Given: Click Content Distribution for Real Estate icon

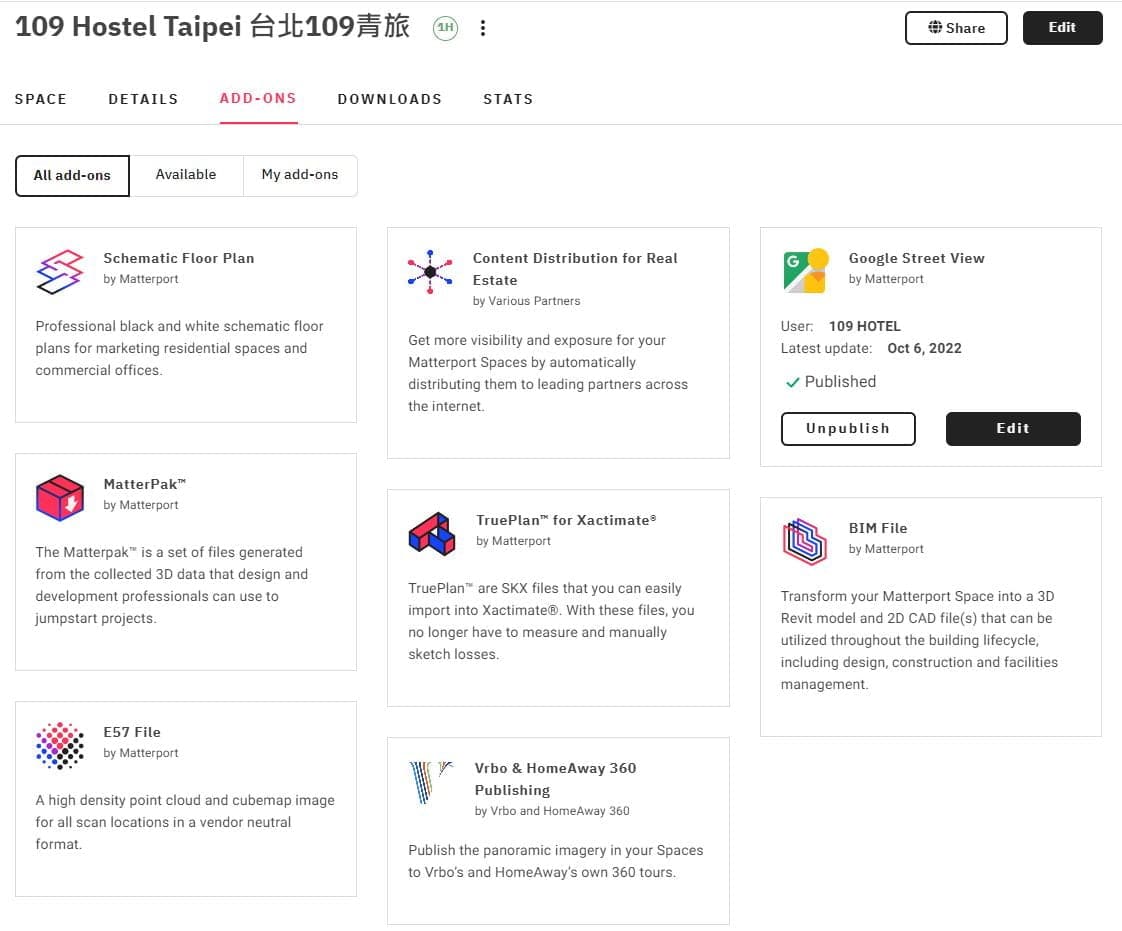Looking at the screenshot, I should [x=430, y=271].
